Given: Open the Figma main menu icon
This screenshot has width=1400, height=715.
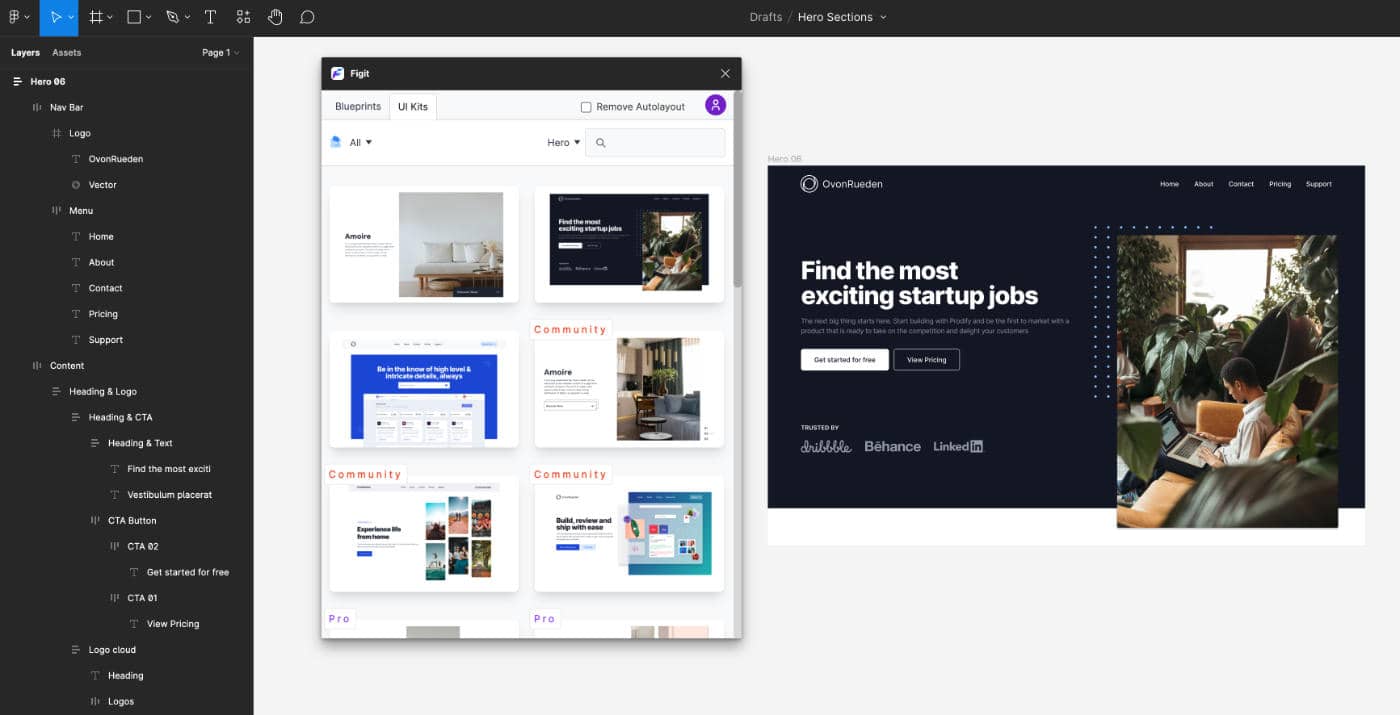Looking at the screenshot, I should (14, 17).
